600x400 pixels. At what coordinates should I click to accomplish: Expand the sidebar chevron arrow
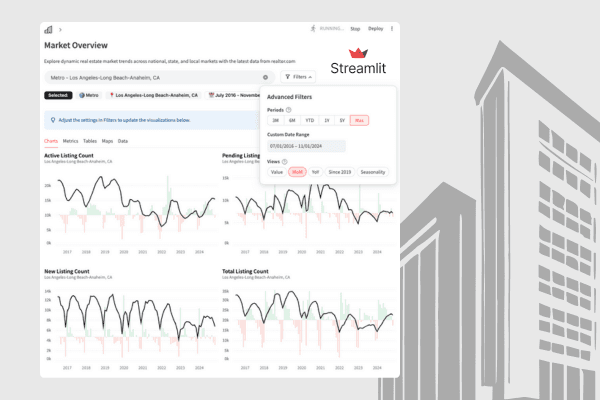point(60,29)
